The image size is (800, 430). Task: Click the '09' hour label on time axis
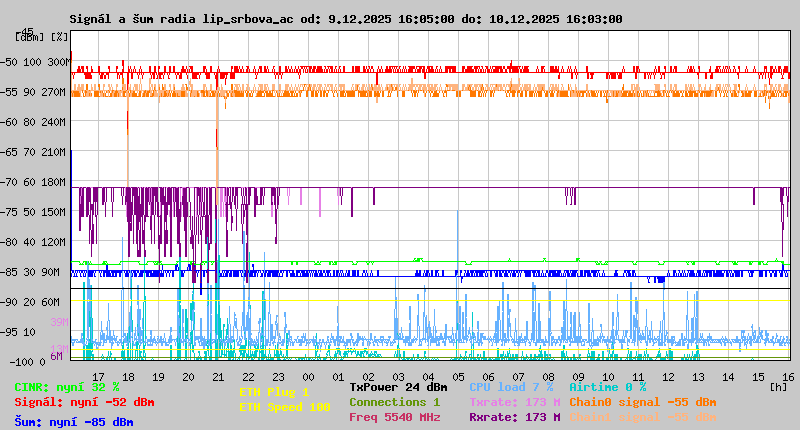pos(578,377)
